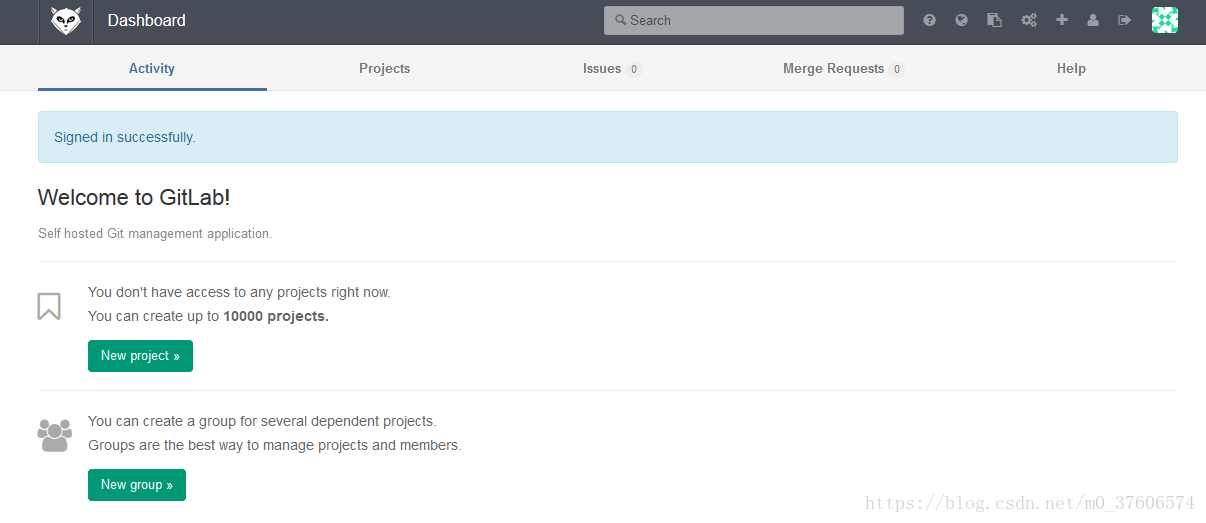Open the Merge Requests tab
Viewport: 1206px width, 523px height.
844,69
